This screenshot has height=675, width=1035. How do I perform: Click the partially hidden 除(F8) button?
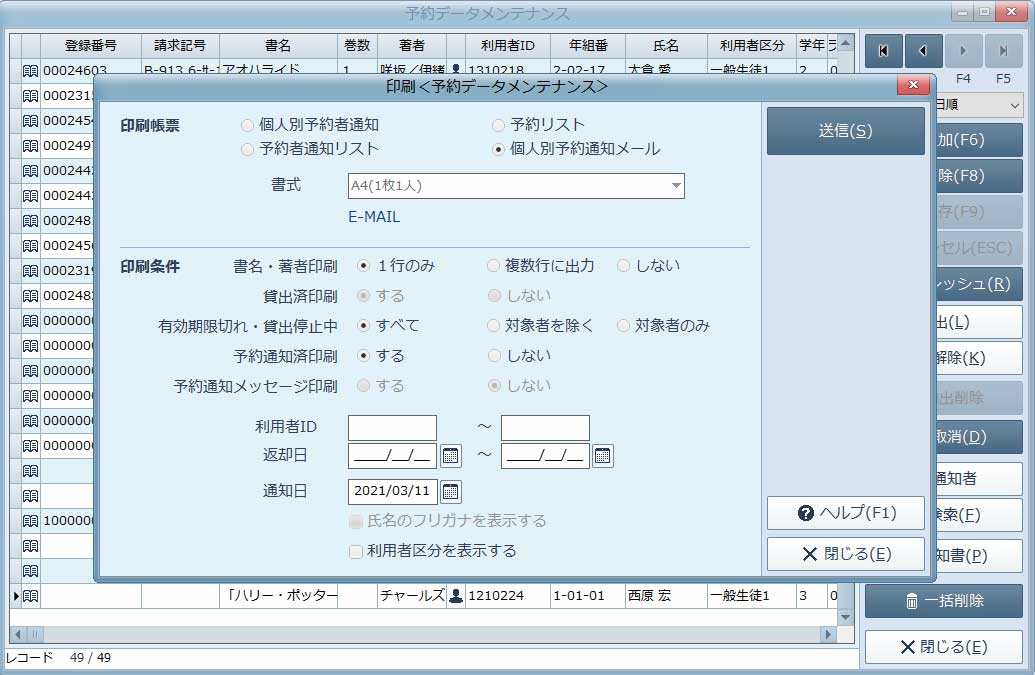click(x=980, y=176)
